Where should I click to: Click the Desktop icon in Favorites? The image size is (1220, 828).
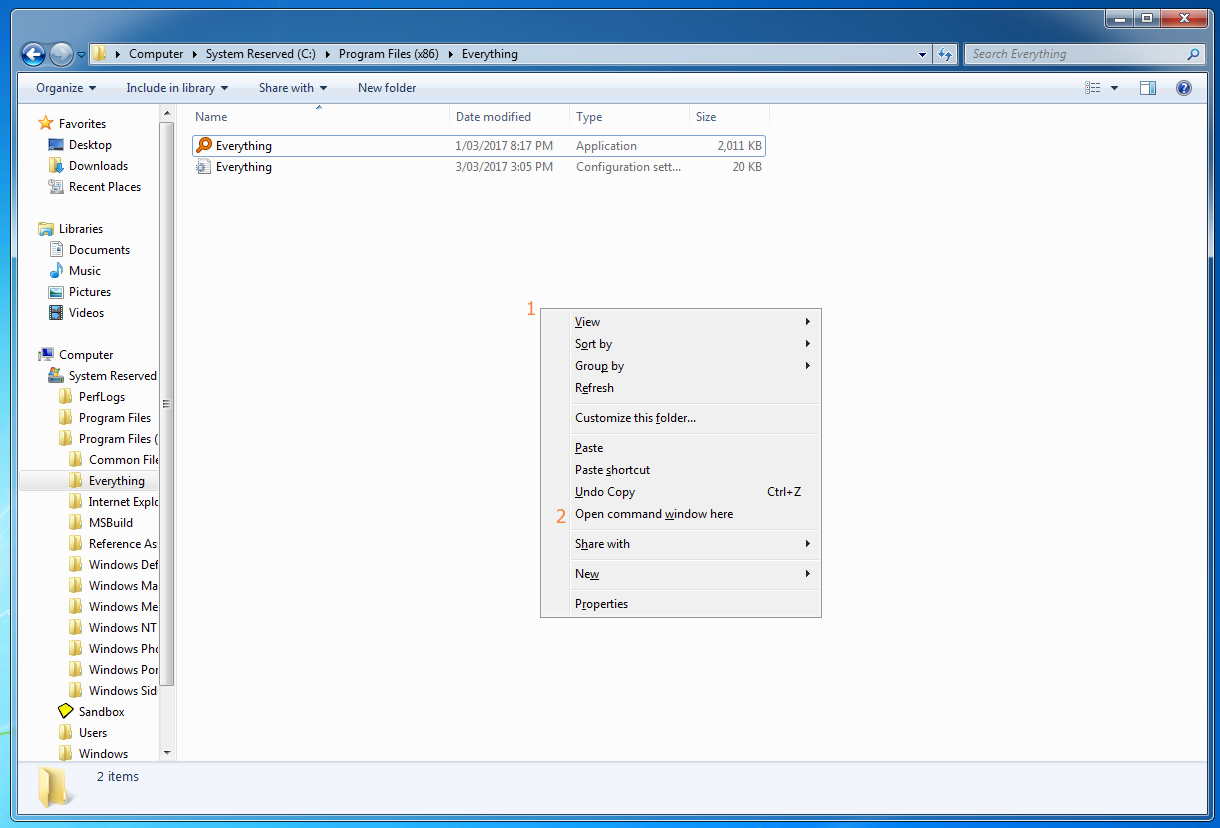coord(56,145)
